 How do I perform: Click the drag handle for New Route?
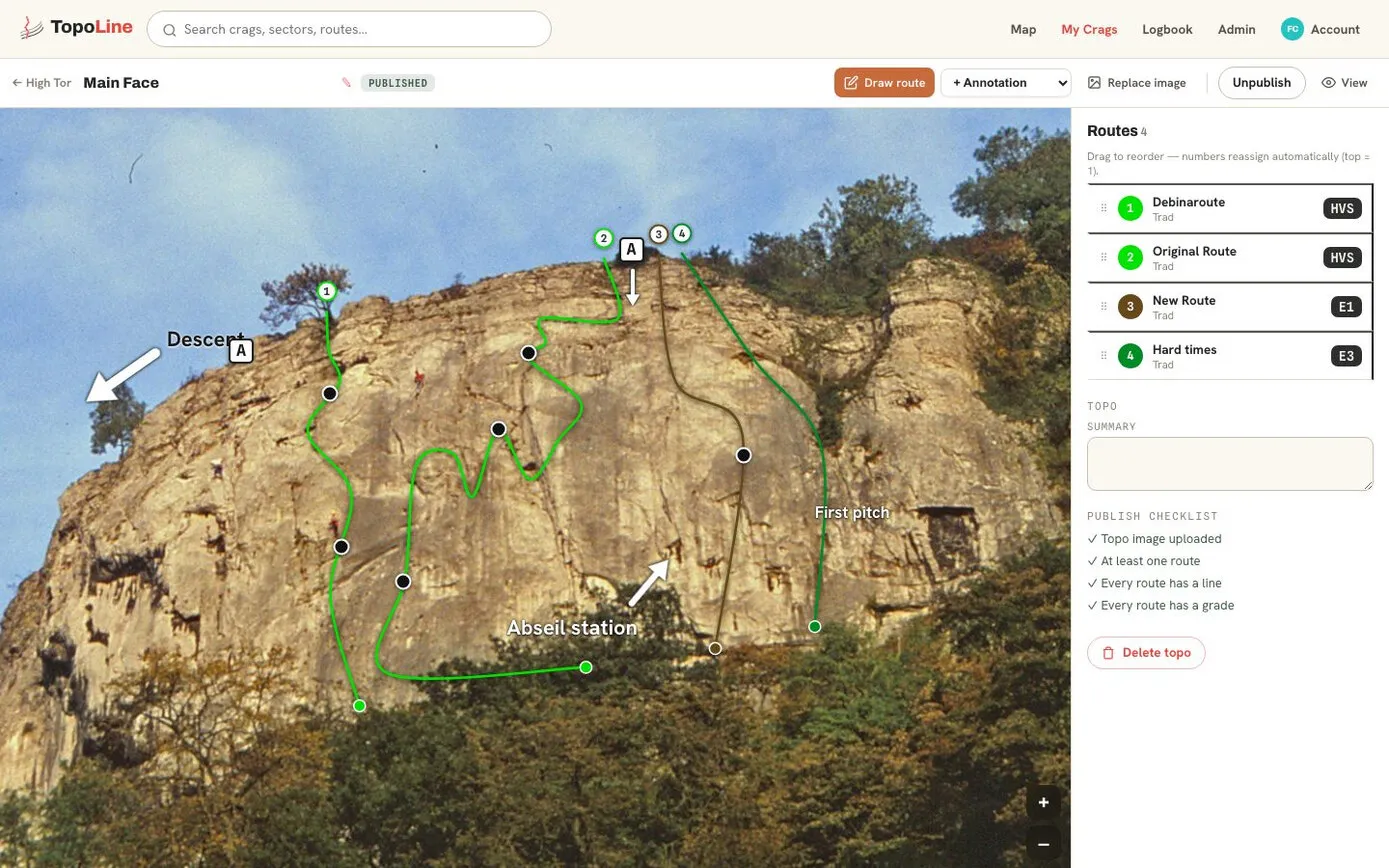tap(1104, 306)
